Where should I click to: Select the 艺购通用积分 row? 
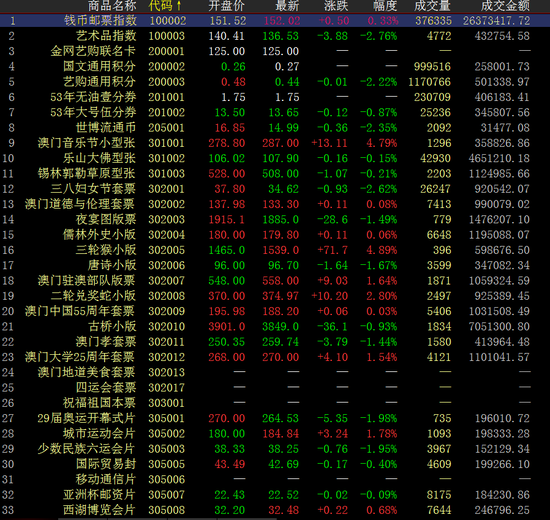pyautogui.click(x=275, y=82)
